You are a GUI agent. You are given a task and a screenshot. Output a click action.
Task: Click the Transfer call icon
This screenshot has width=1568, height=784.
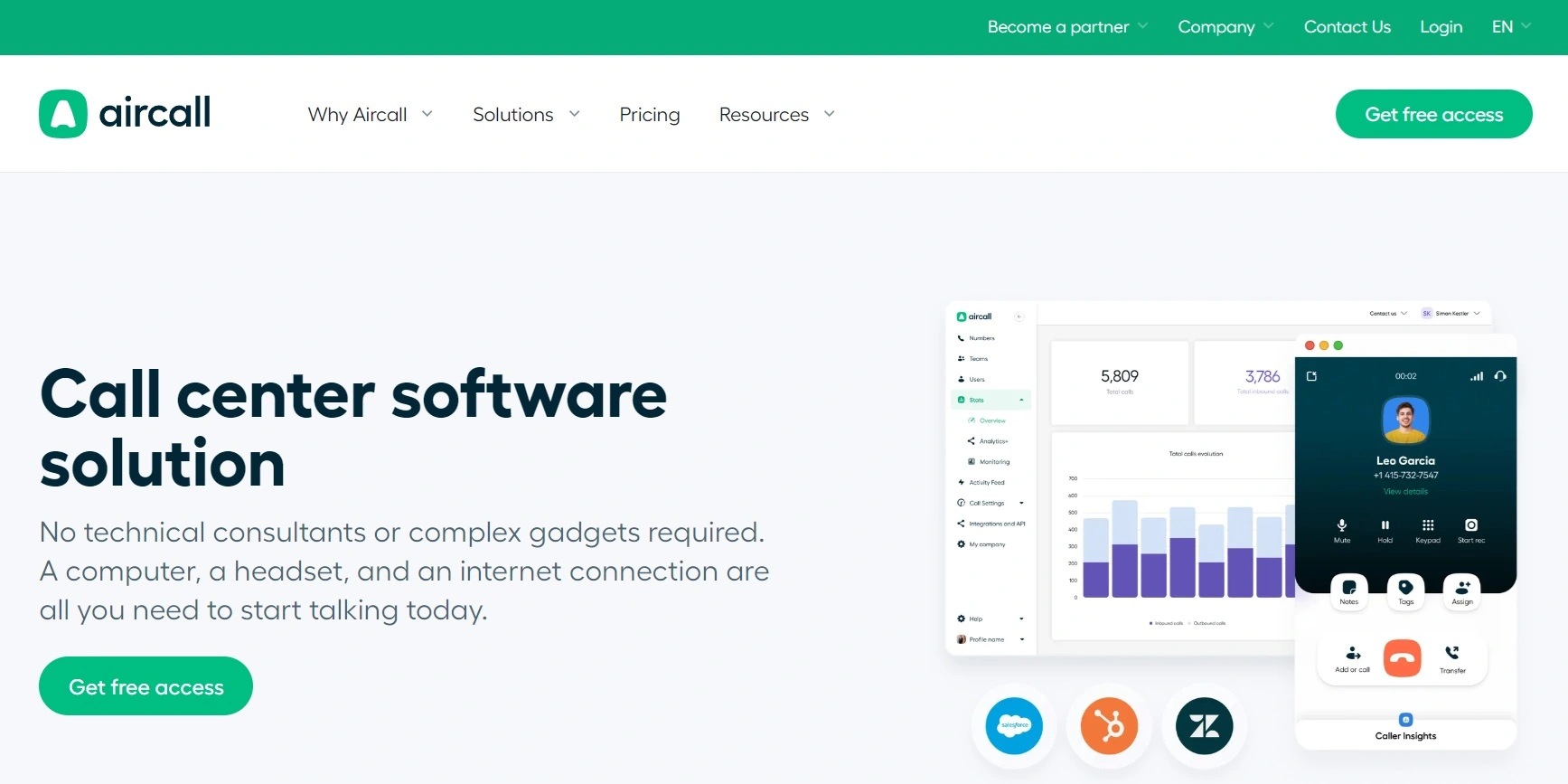[x=1452, y=655]
